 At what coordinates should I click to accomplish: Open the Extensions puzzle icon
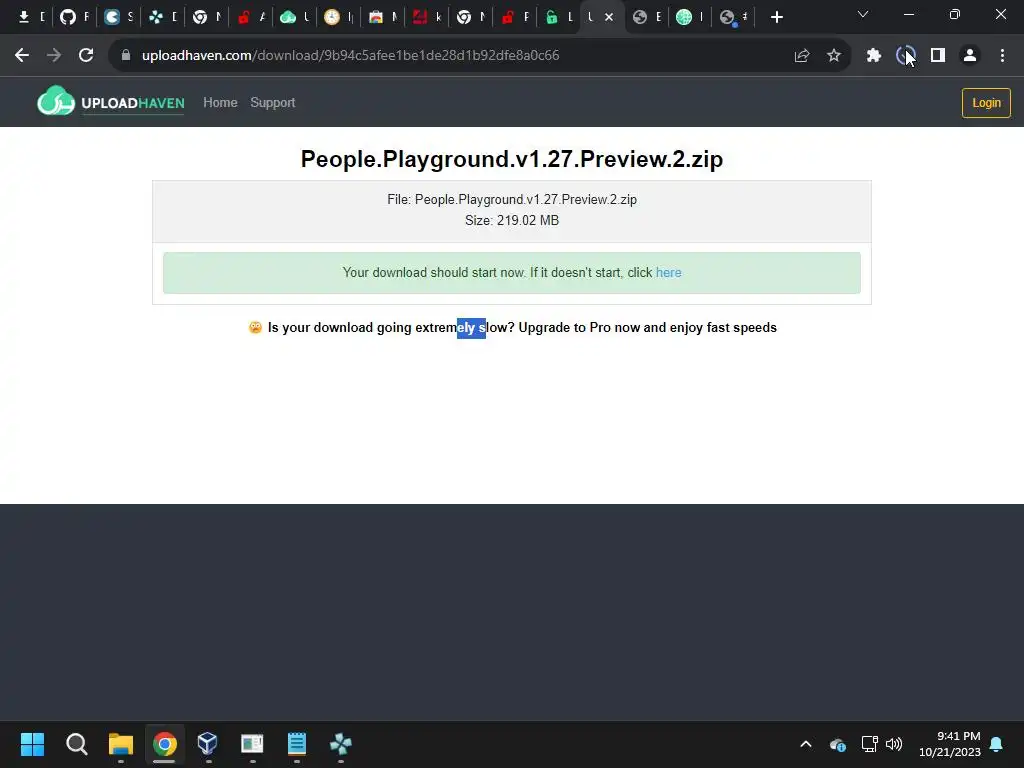874,56
